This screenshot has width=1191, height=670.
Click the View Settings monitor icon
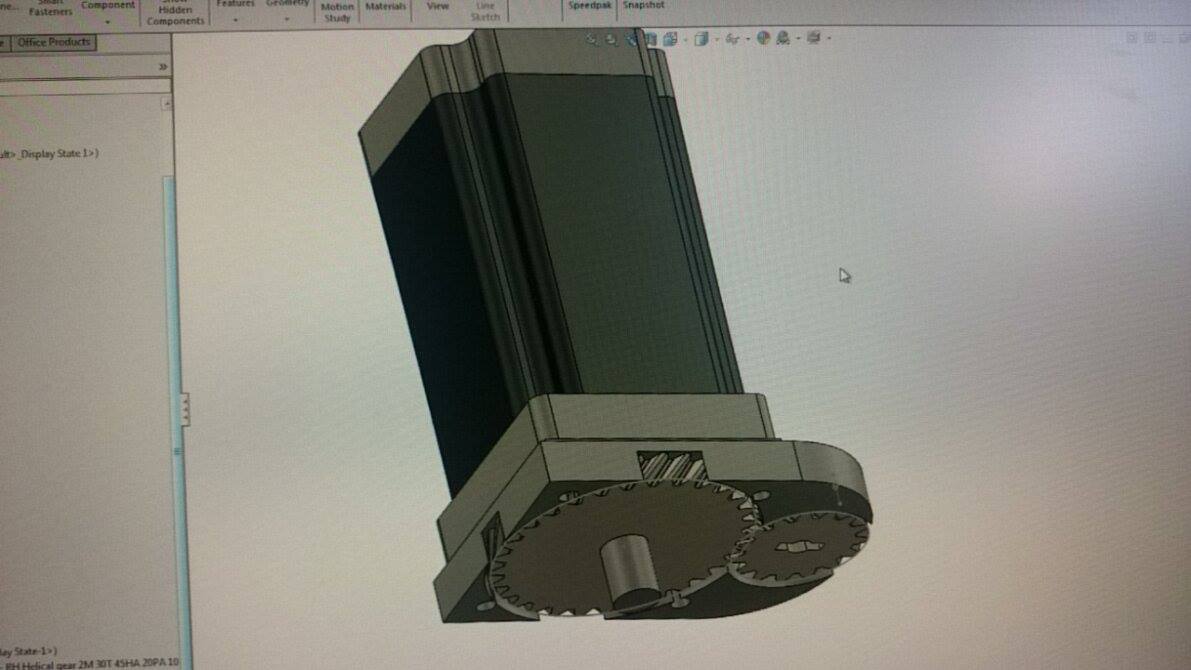pos(813,37)
